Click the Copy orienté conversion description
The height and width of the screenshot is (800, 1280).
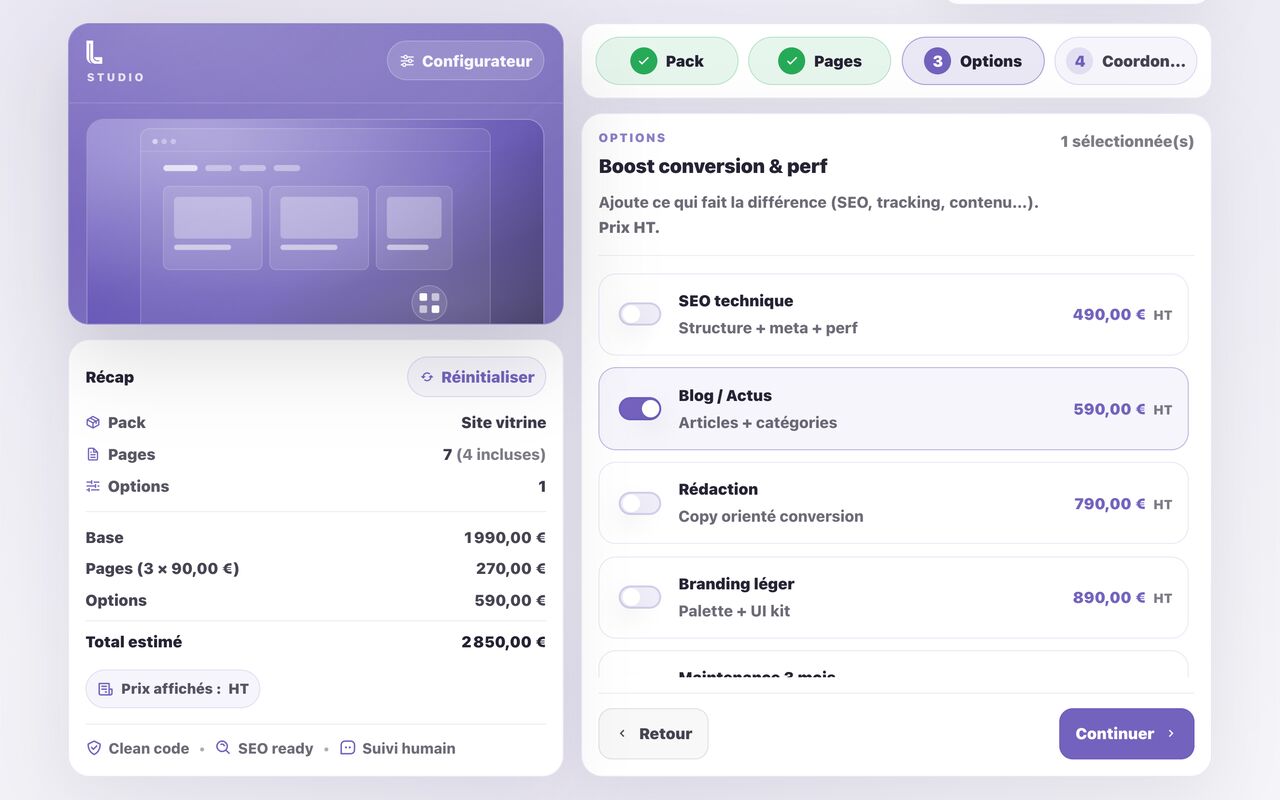[x=771, y=517]
